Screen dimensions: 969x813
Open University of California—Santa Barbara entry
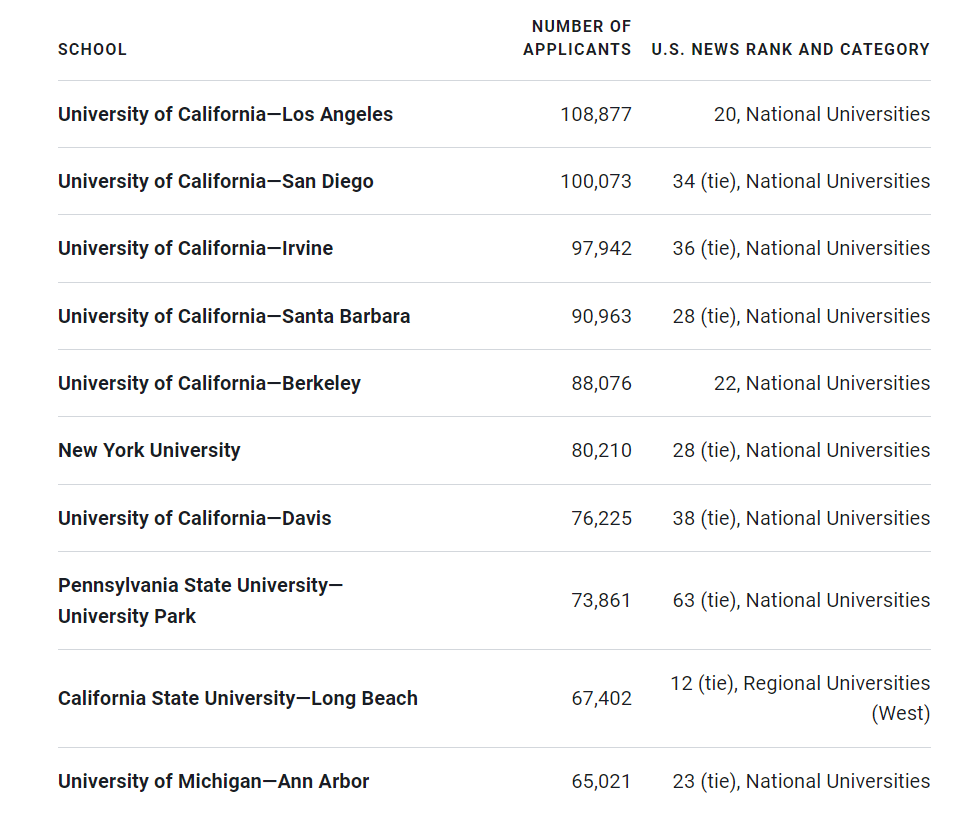point(233,316)
